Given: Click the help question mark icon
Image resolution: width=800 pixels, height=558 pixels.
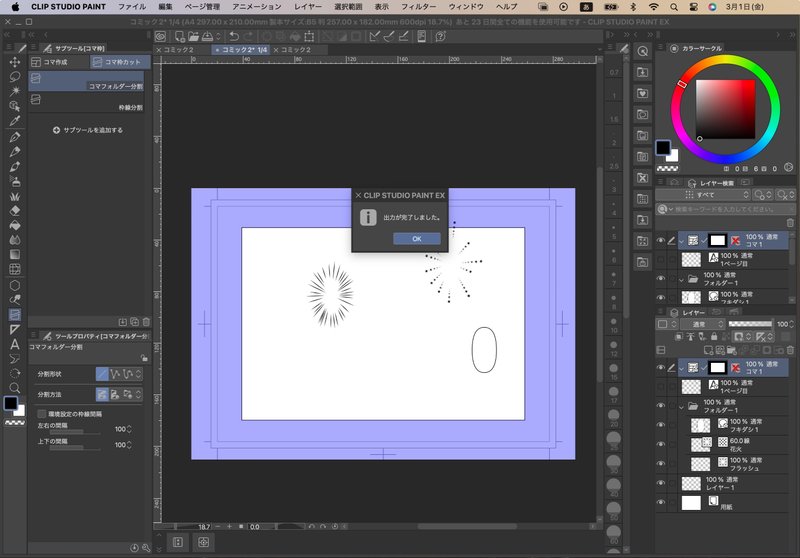Looking at the screenshot, I should [440, 36].
